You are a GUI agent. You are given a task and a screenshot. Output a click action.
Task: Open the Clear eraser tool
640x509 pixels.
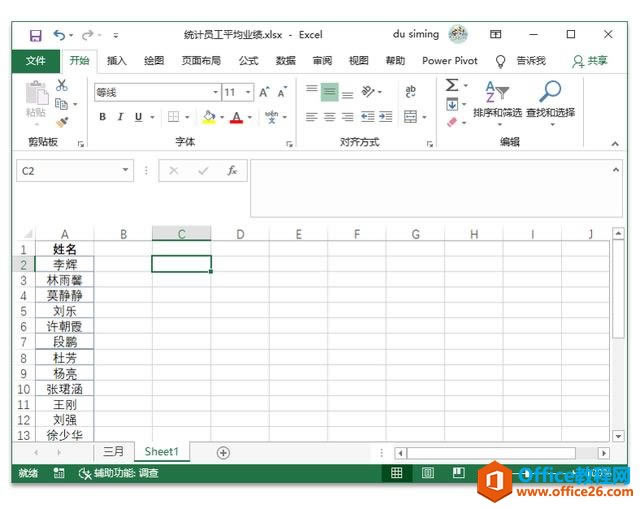(452, 122)
